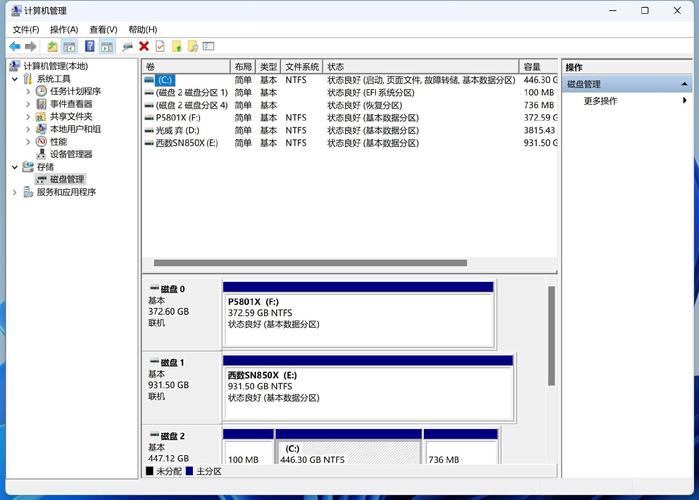699x500 pixels.
Task: Collapse the 系统工具 tree node
Action: pyautogui.click(x=15, y=79)
